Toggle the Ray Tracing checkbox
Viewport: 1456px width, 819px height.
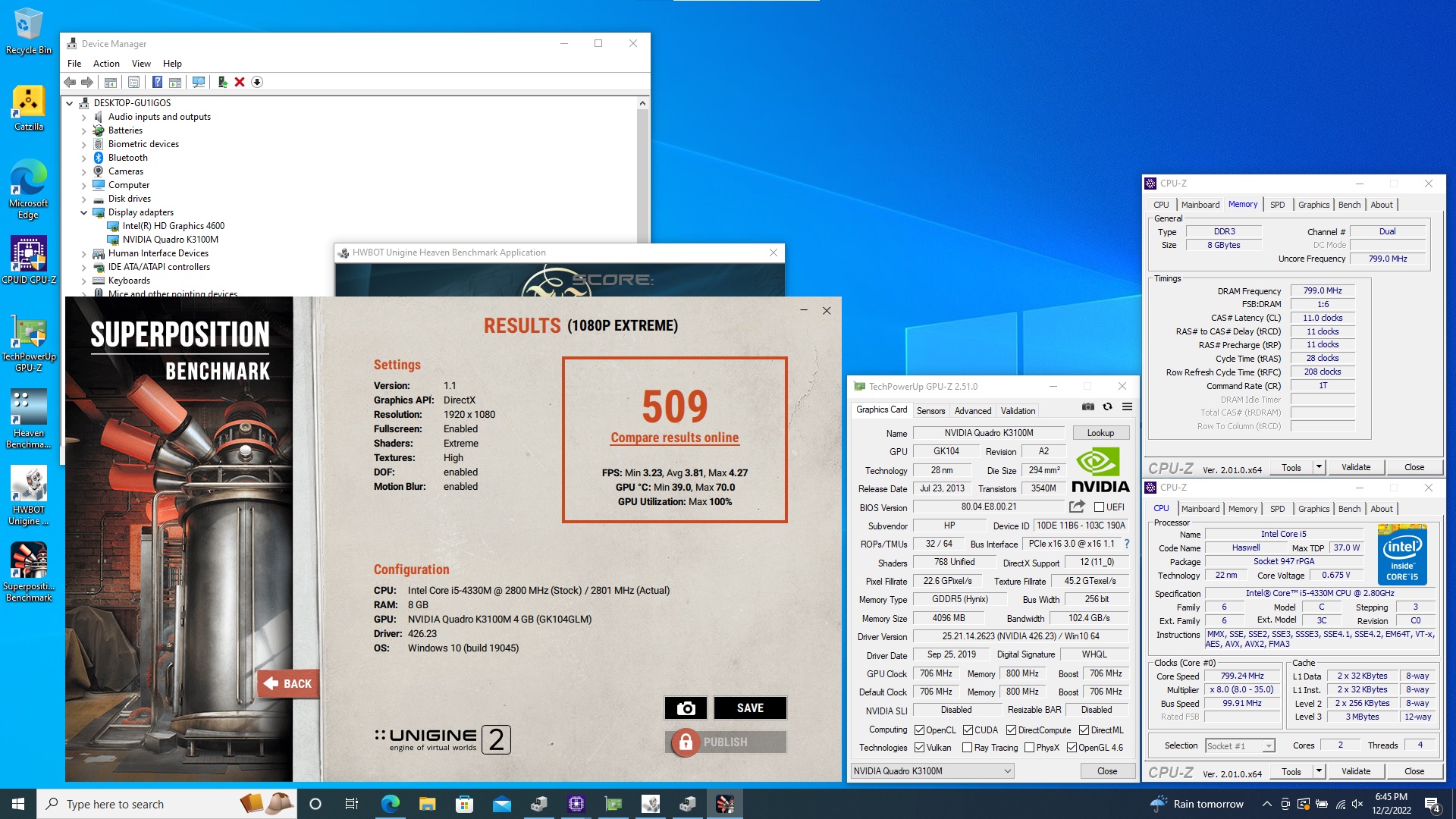click(967, 748)
